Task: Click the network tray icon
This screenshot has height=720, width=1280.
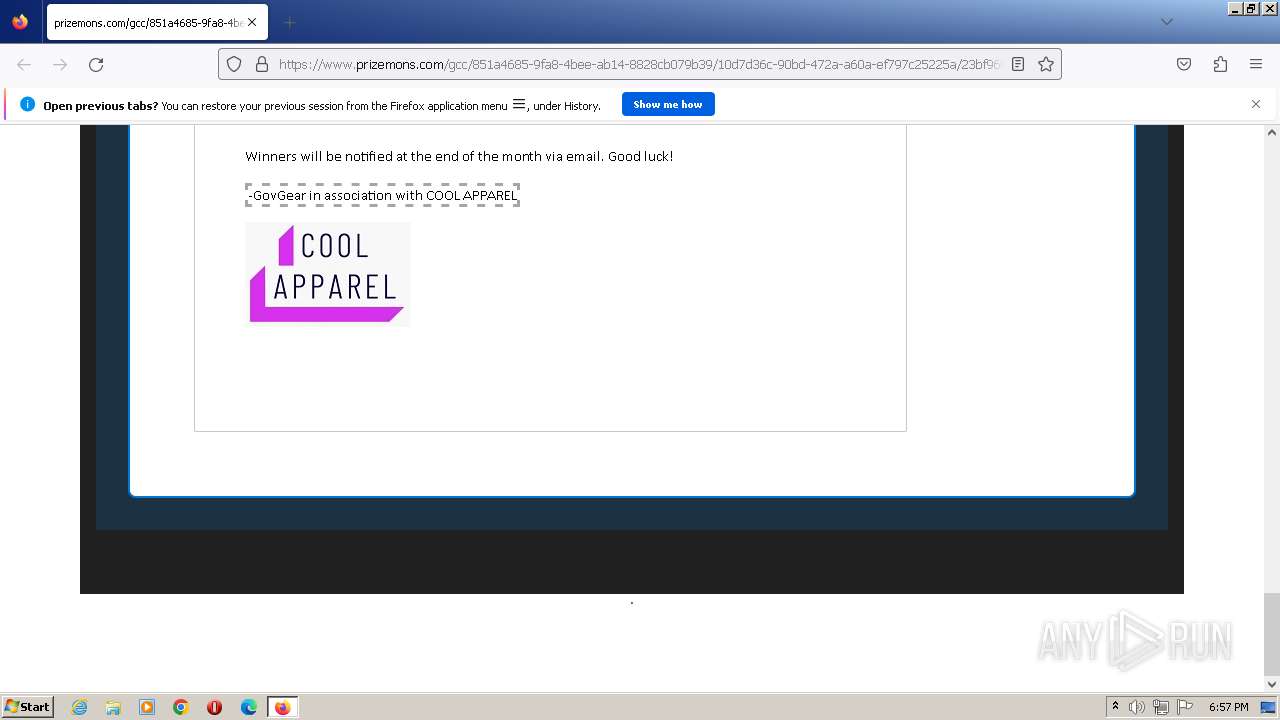Action: pyautogui.click(x=1161, y=707)
